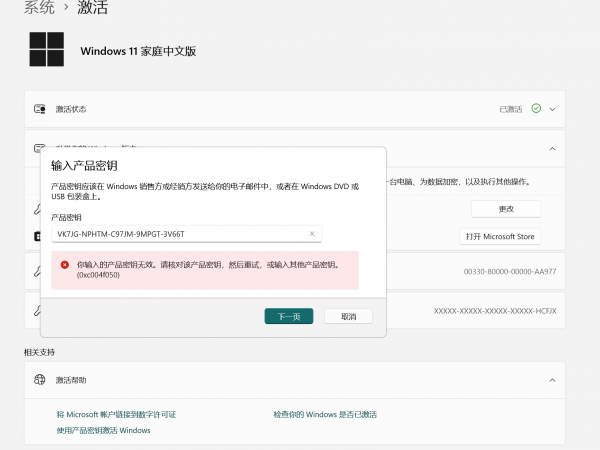600x450 pixels.
Task: Click the Next page button in dialog
Action: pyautogui.click(x=289, y=316)
